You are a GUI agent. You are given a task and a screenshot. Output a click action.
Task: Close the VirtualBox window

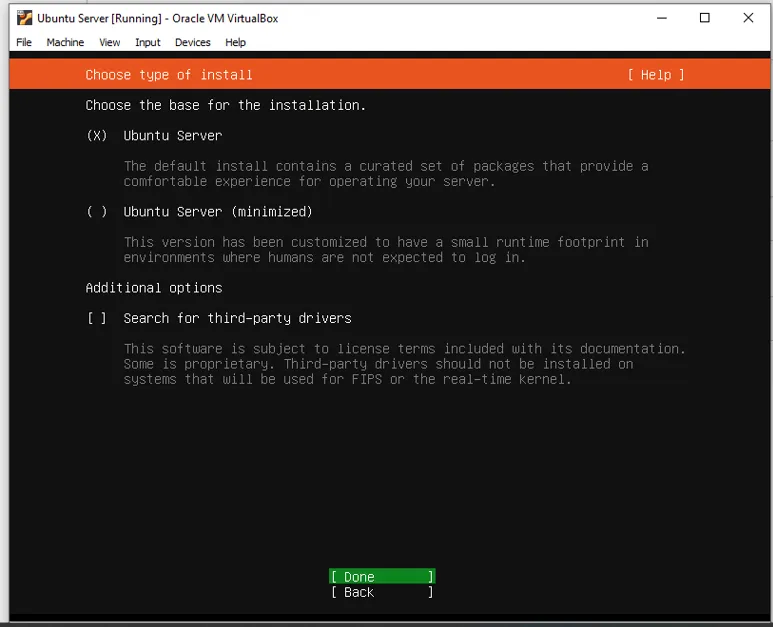tap(748, 18)
